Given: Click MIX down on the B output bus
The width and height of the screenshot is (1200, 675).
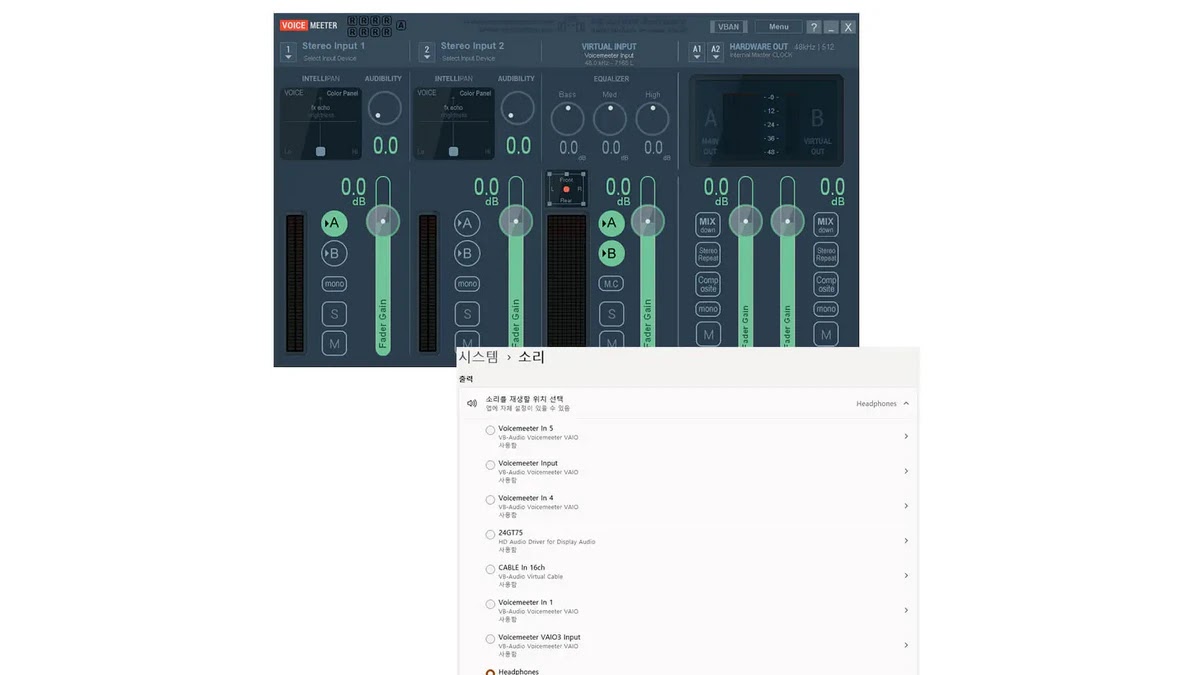Looking at the screenshot, I should click(x=826, y=225).
